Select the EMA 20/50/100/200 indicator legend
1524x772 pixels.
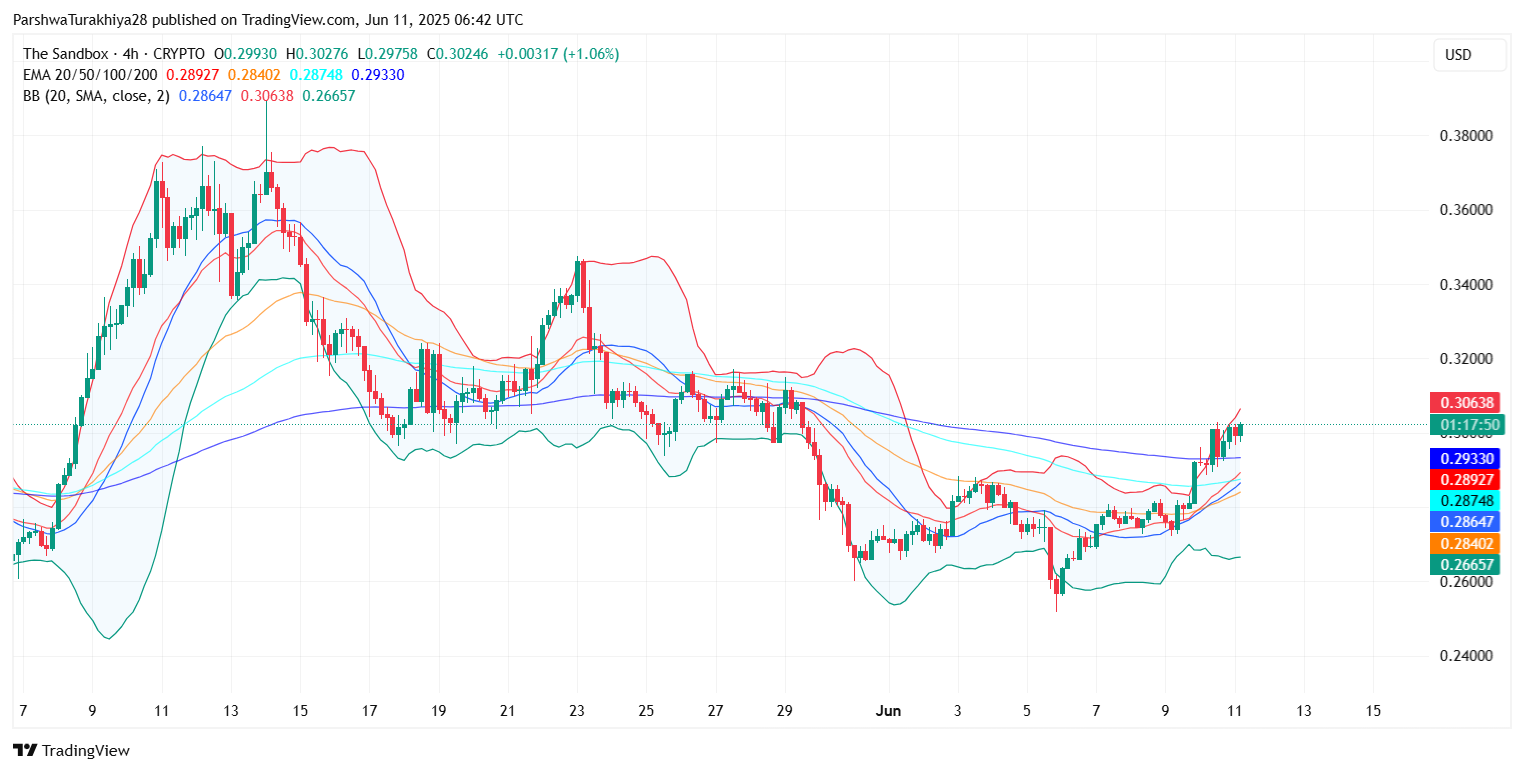(x=89, y=75)
